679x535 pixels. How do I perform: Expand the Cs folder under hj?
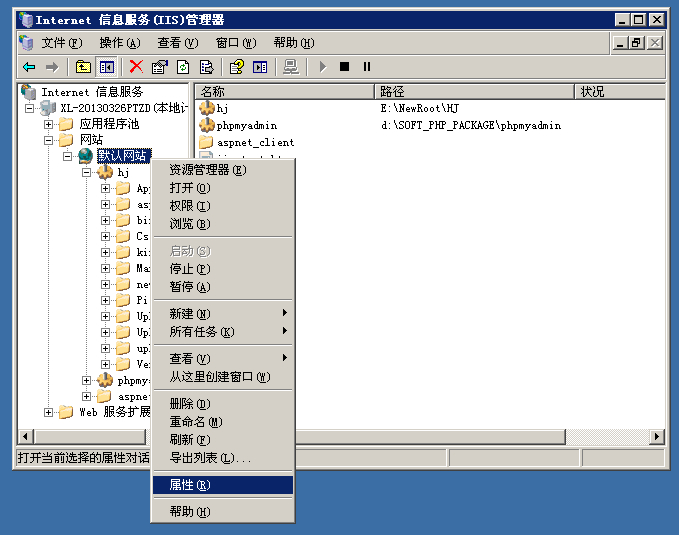click(x=105, y=237)
